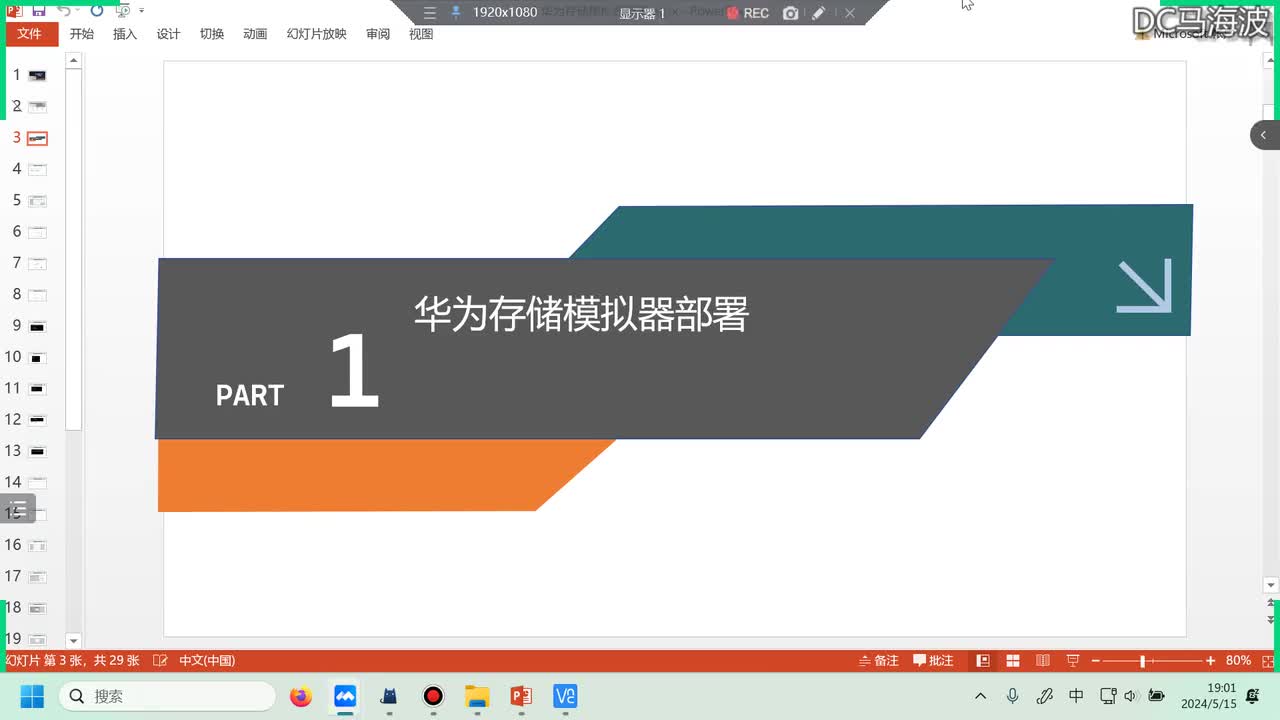Select slide 1 thumbnail

click(37, 76)
